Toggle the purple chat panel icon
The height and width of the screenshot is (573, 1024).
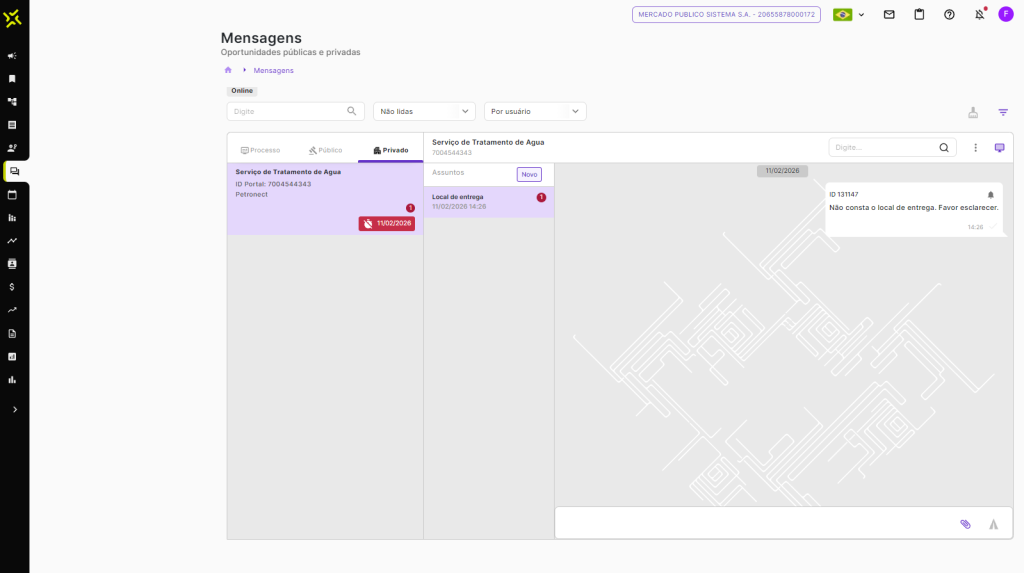tap(999, 148)
